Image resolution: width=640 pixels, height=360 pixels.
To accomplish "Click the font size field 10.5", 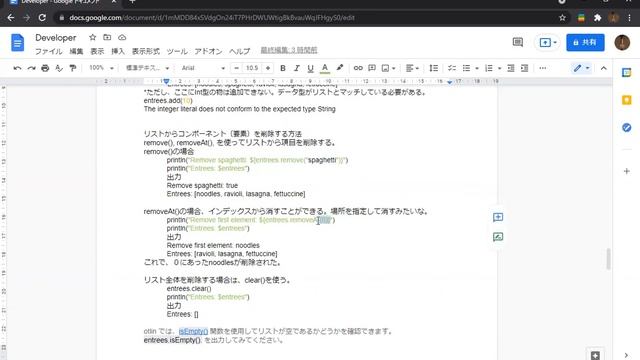I will [252, 68].
